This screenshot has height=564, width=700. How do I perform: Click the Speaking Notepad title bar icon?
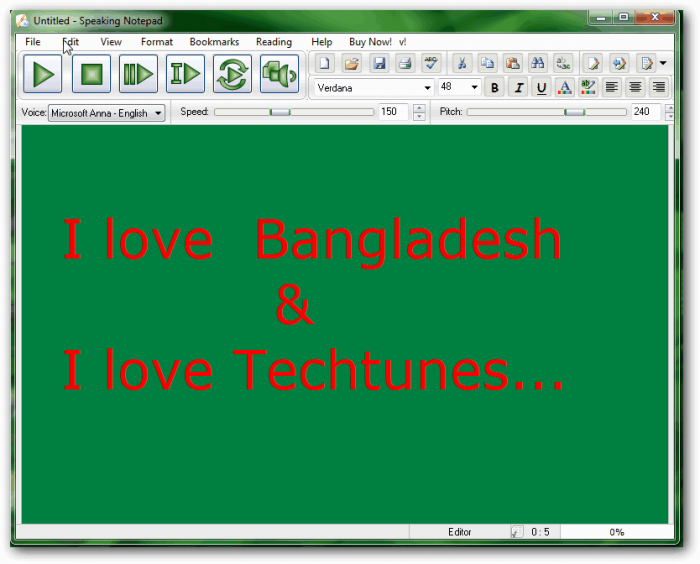(x=22, y=21)
